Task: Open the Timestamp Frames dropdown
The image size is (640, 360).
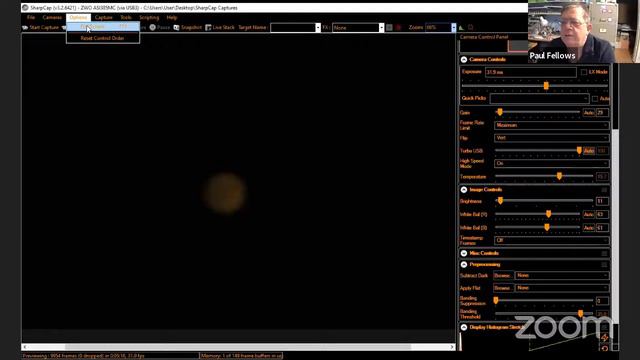Action: (552, 240)
